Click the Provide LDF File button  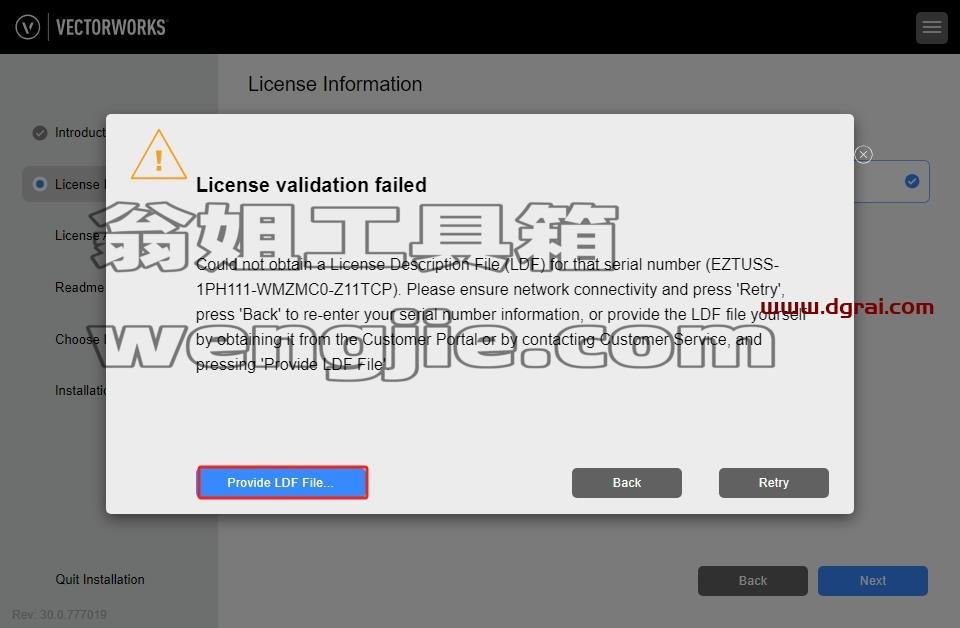pos(282,482)
